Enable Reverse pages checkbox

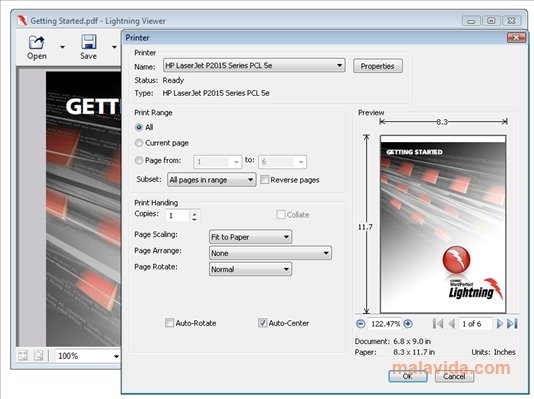[x=265, y=179]
